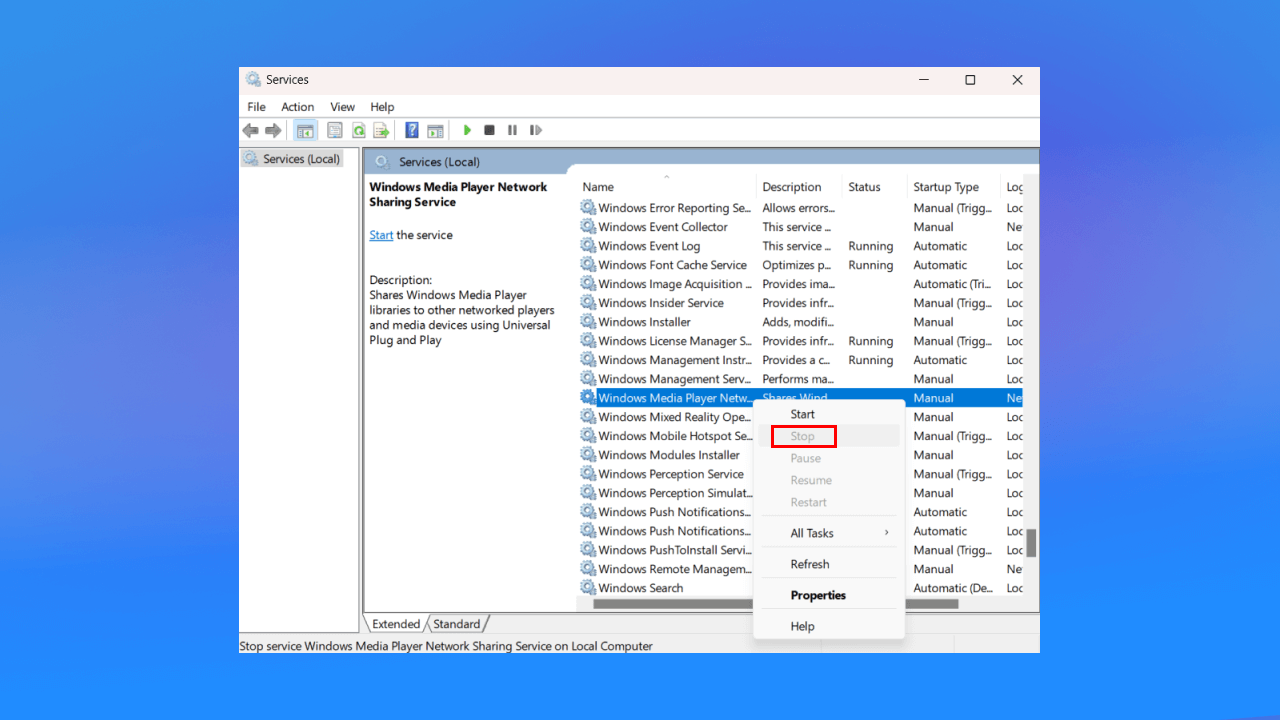
Task: Go back with the toolbar back arrow
Action: point(250,130)
